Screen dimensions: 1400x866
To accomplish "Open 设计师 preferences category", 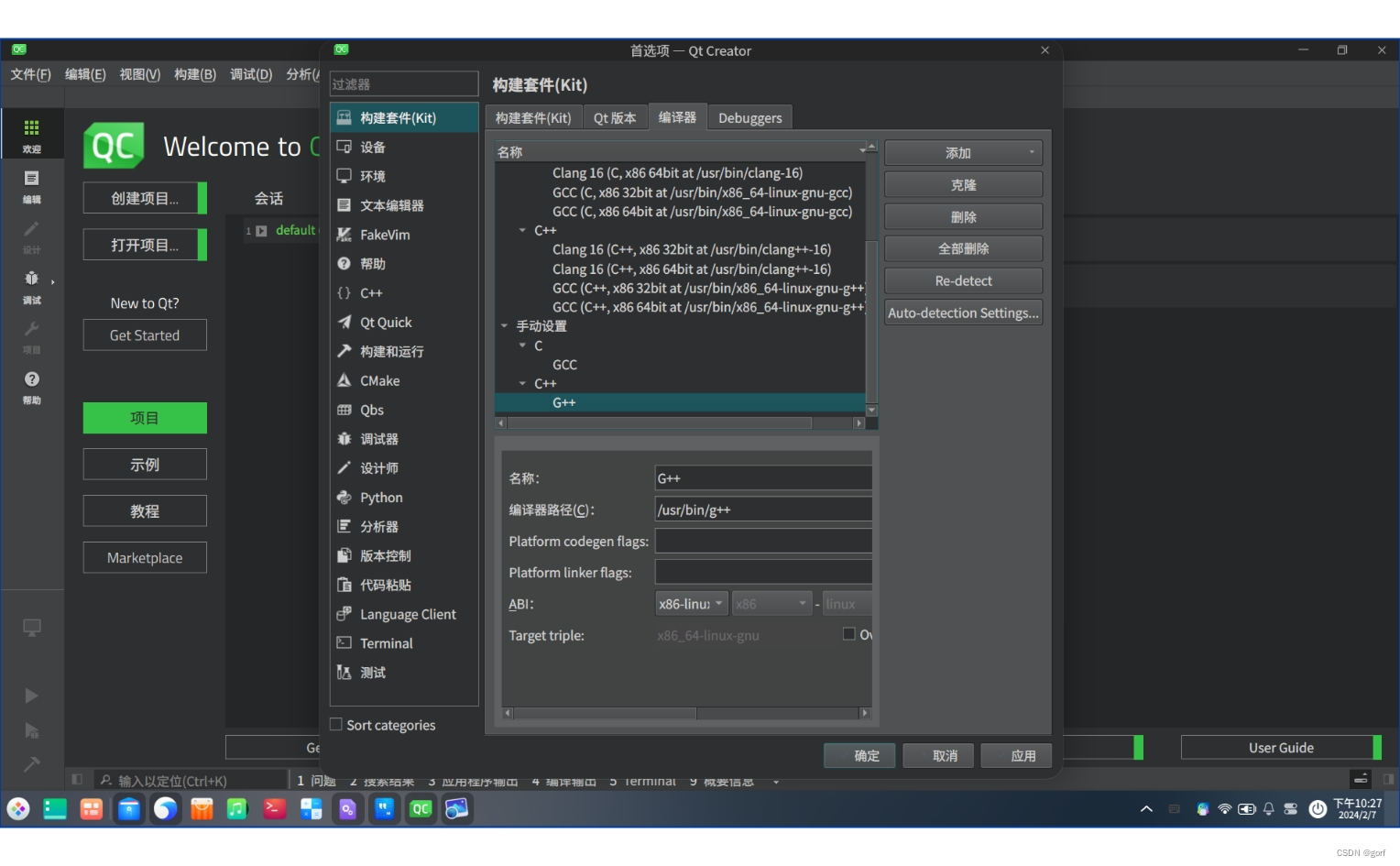I will coord(404,468).
